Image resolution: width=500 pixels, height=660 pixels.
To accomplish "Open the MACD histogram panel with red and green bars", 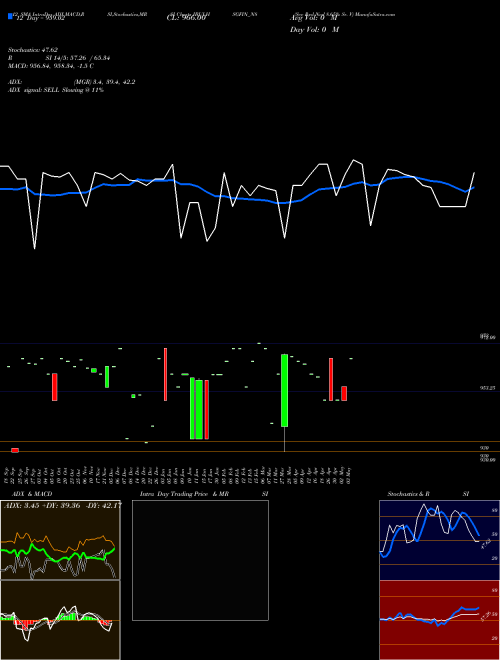I will tap(60, 620).
